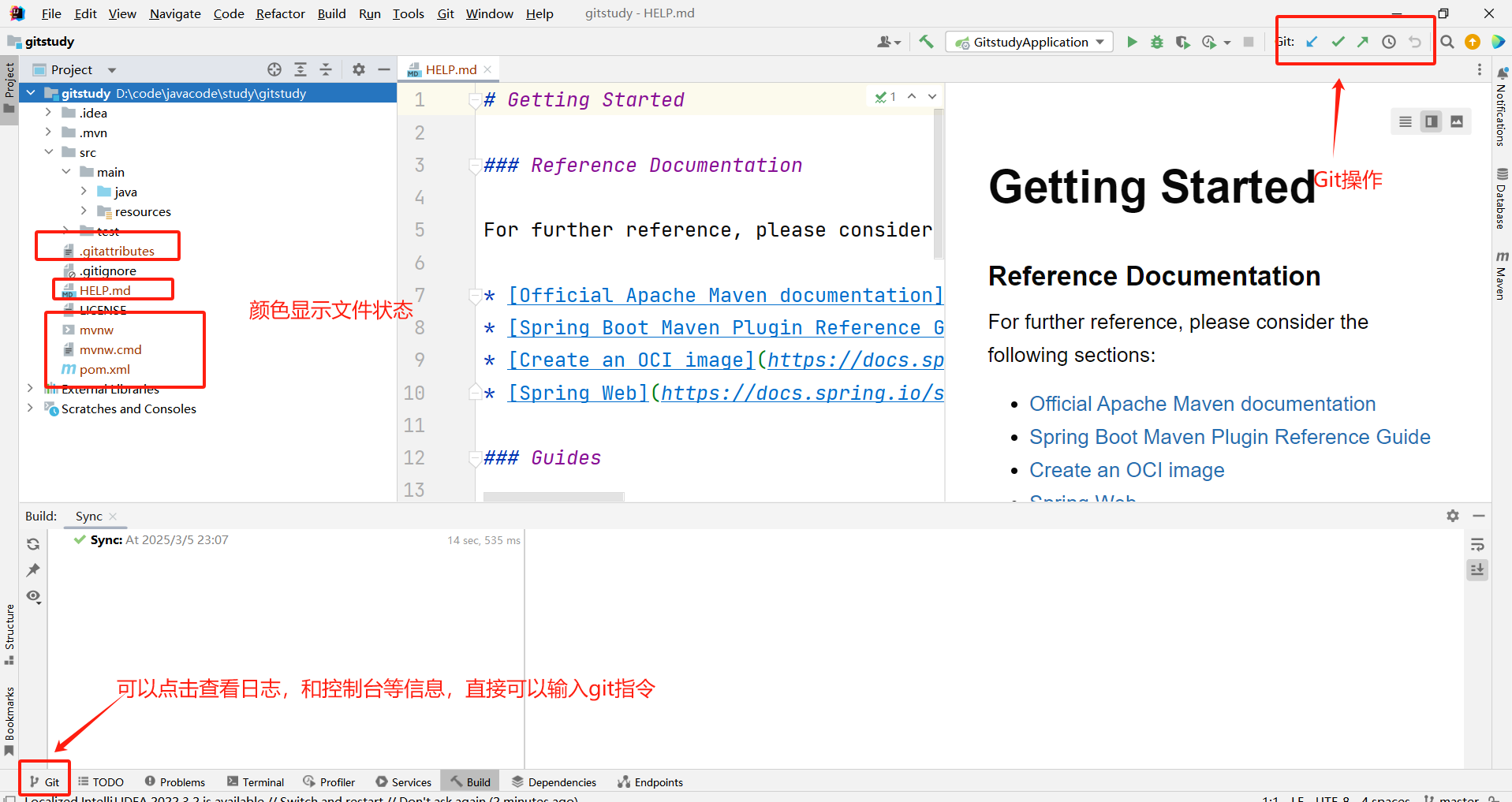Close the Sync build tab

coord(113,517)
